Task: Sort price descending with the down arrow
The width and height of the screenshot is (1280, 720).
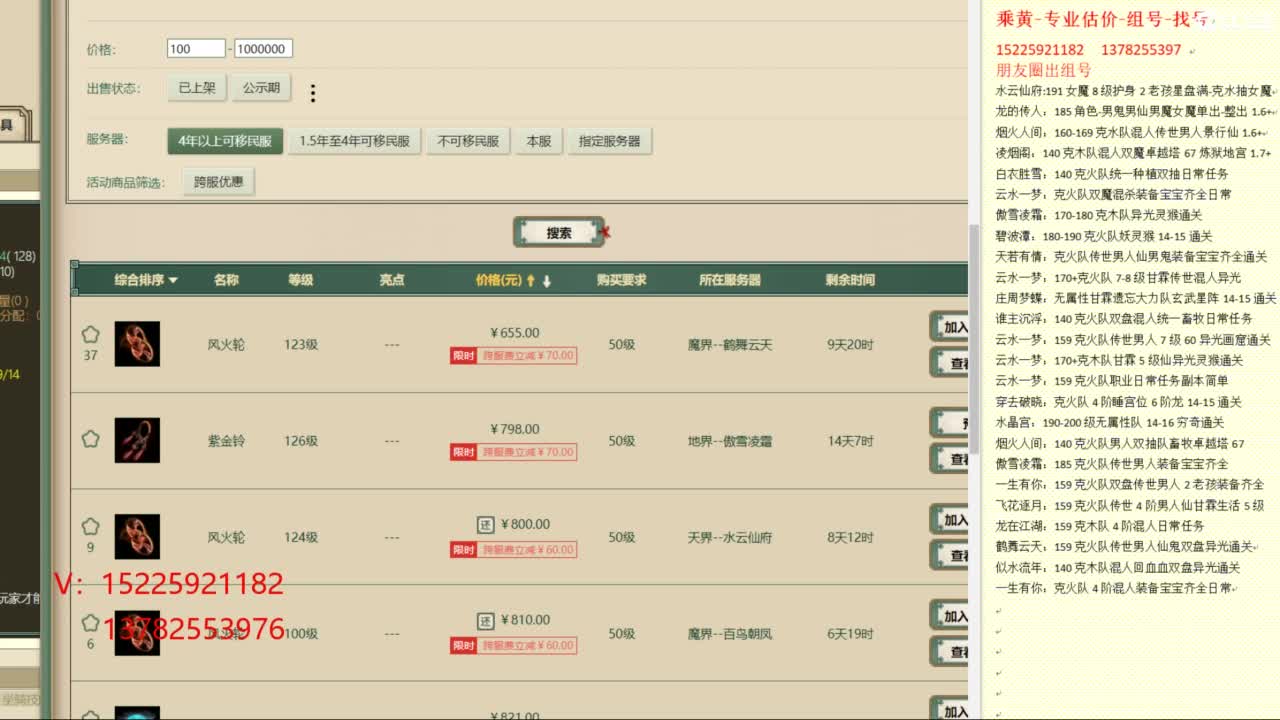Action: [x=547, y=281]
